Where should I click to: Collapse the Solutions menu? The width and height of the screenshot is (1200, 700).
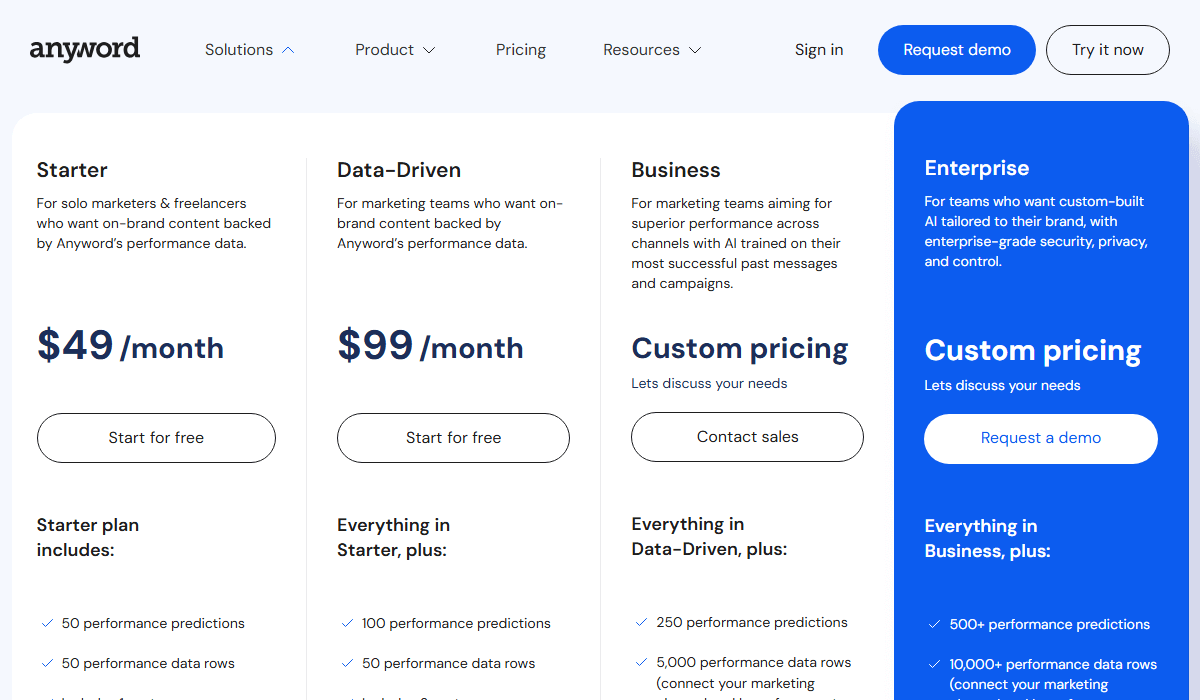[248, 49]
